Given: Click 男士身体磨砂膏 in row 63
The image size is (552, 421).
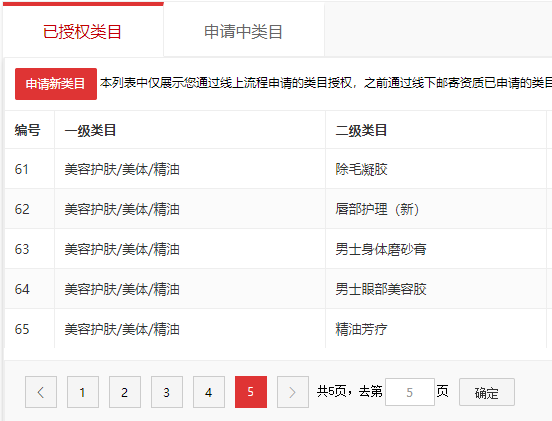Looking at the screenshot, I should click(x=381, y=249).
